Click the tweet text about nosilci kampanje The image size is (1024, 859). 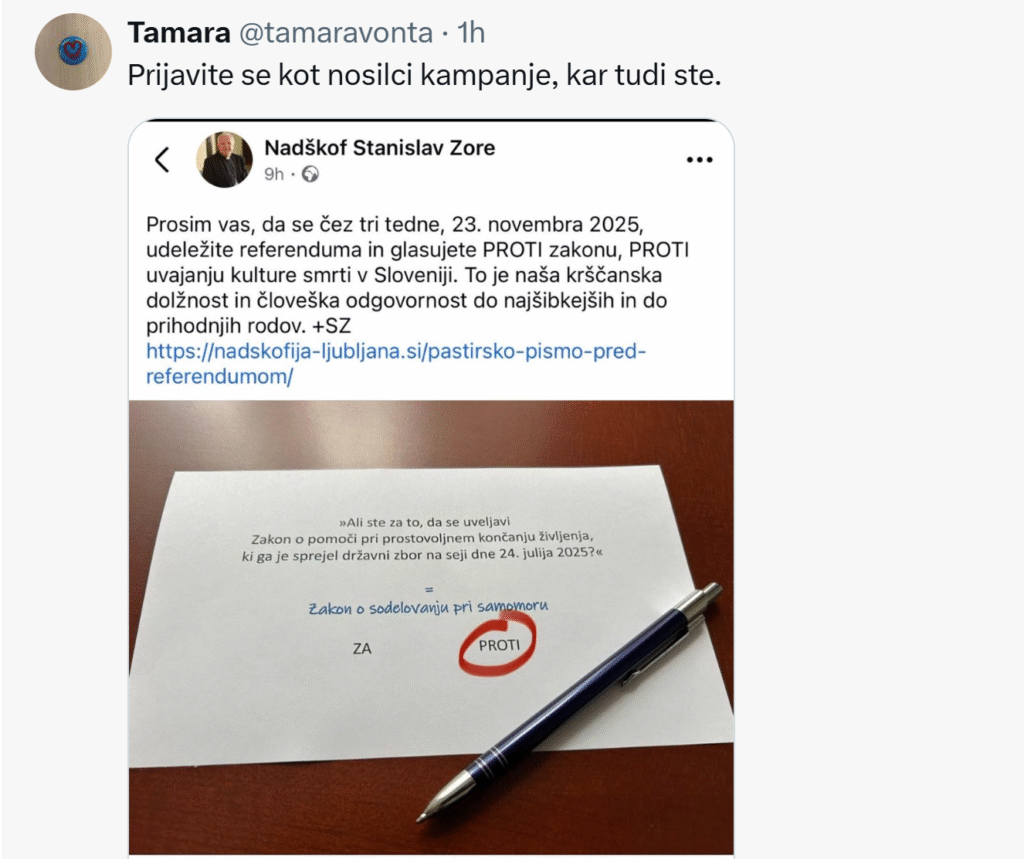tap(424, 76)
